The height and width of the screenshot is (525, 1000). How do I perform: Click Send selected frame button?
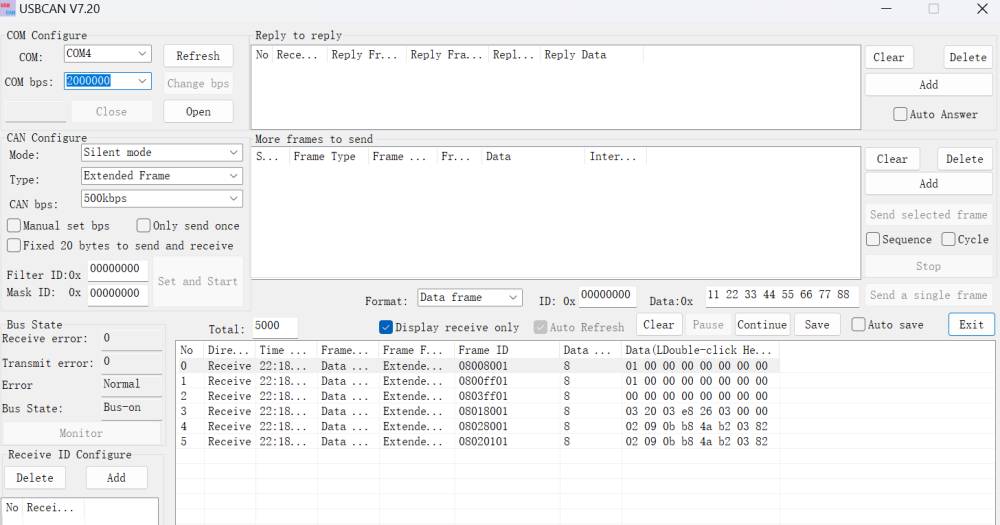[929, 215]
